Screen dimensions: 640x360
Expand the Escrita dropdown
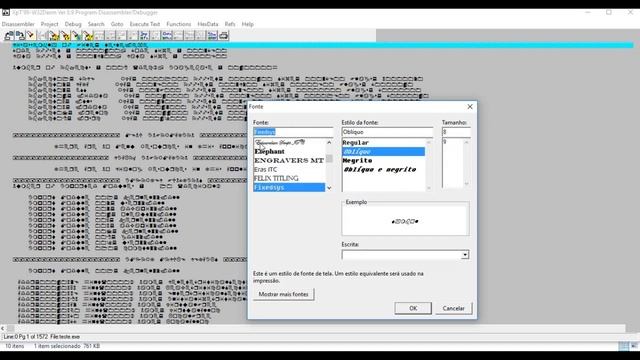click(x=465, y=255)
